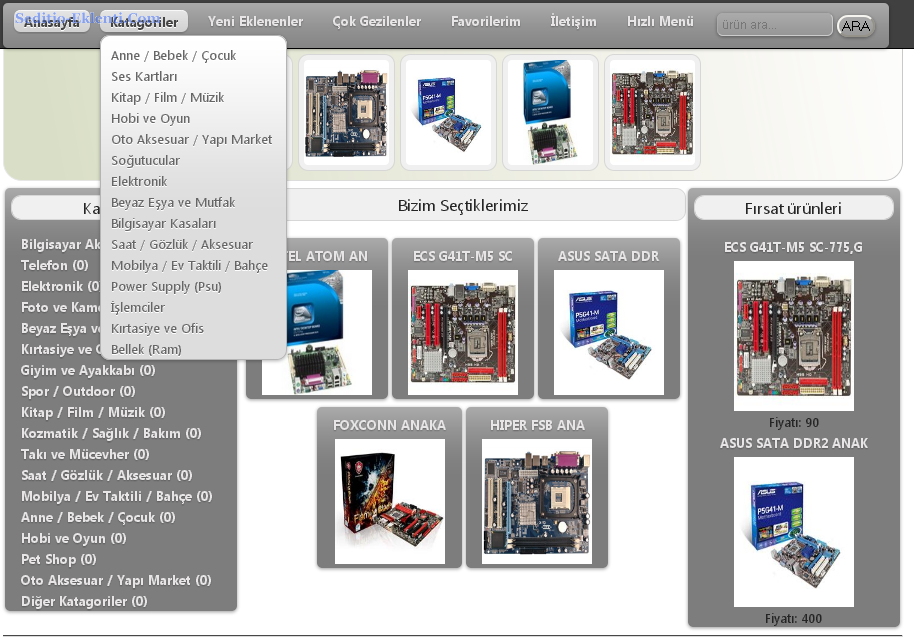Open Telefon (0) sidebar category
The width and height of the screenshot is (914, 640).
[x=55, y=265]
